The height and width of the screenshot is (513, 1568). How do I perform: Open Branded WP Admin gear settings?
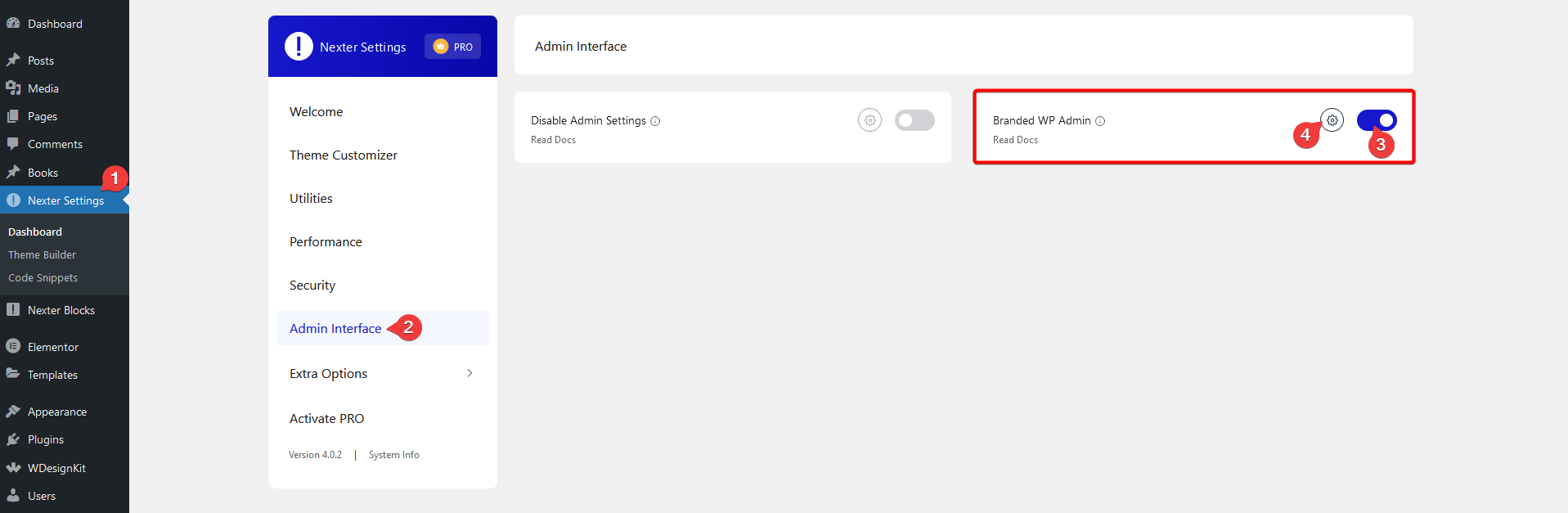1332,120
